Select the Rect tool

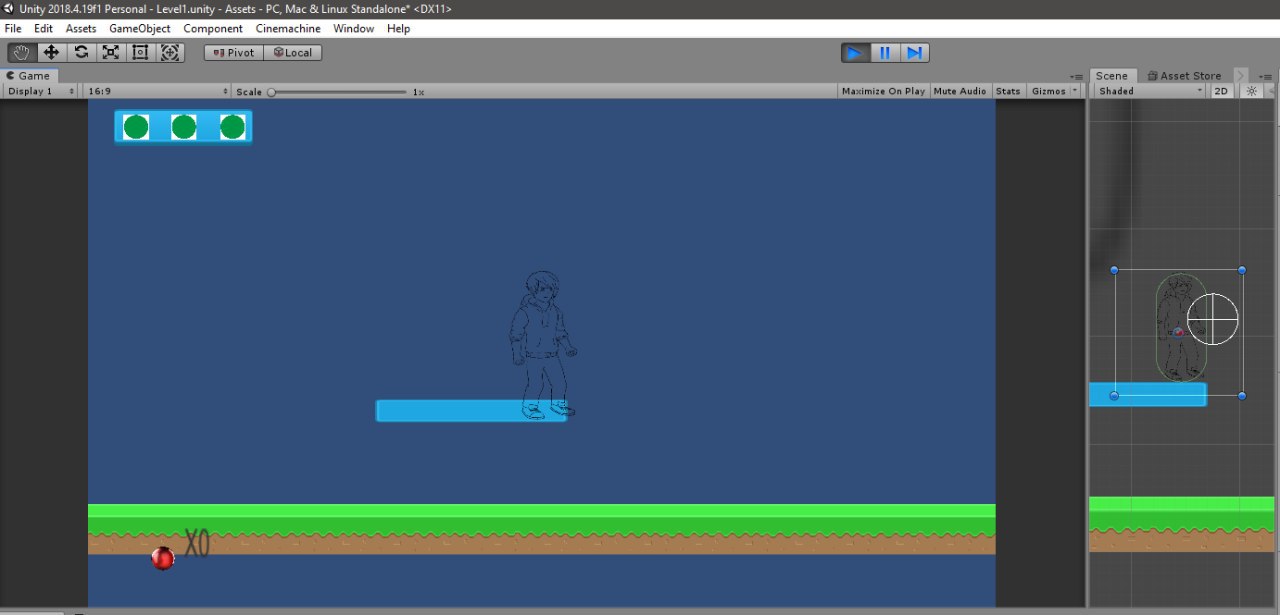(140, 53)
